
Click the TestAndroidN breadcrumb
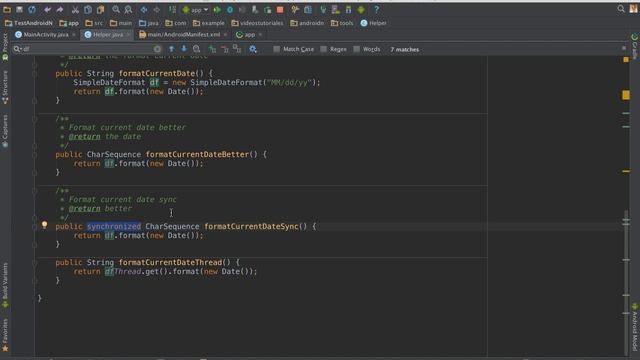(29, 23)
